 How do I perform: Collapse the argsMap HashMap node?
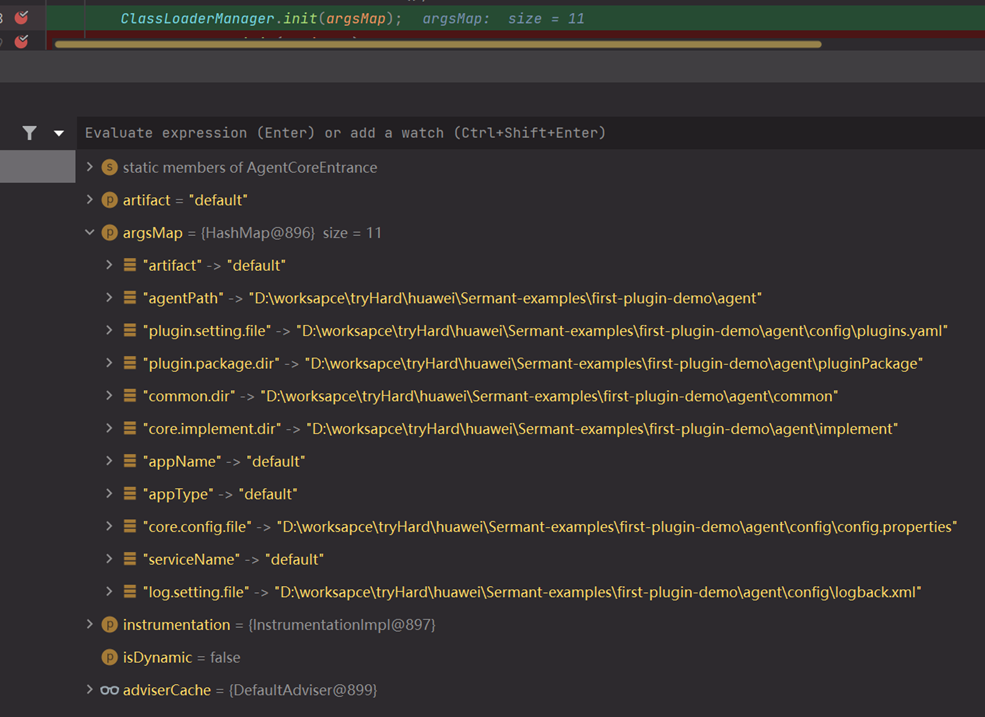(x=90, y=233)
